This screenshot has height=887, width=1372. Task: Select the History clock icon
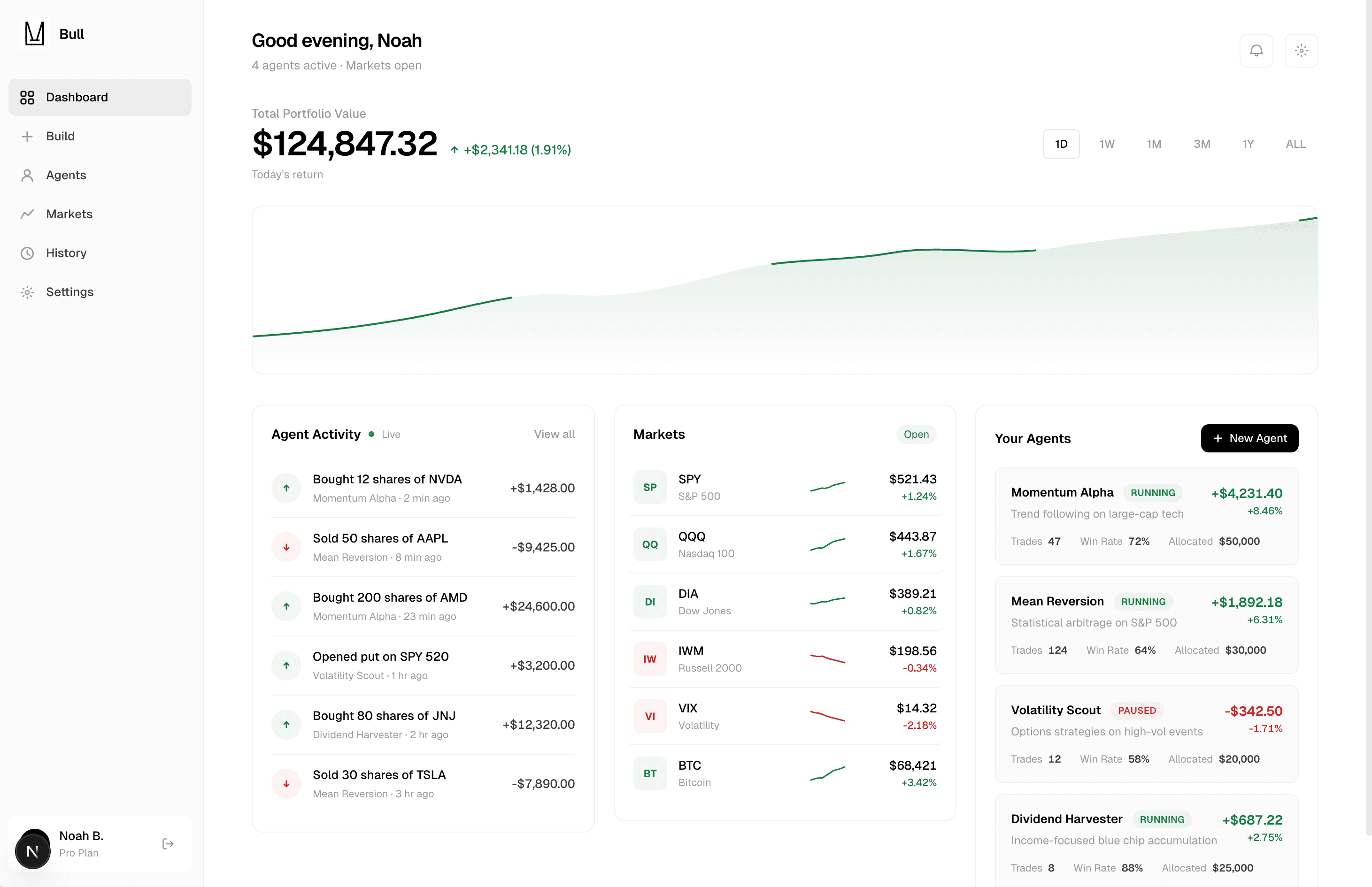click(27, 253)
